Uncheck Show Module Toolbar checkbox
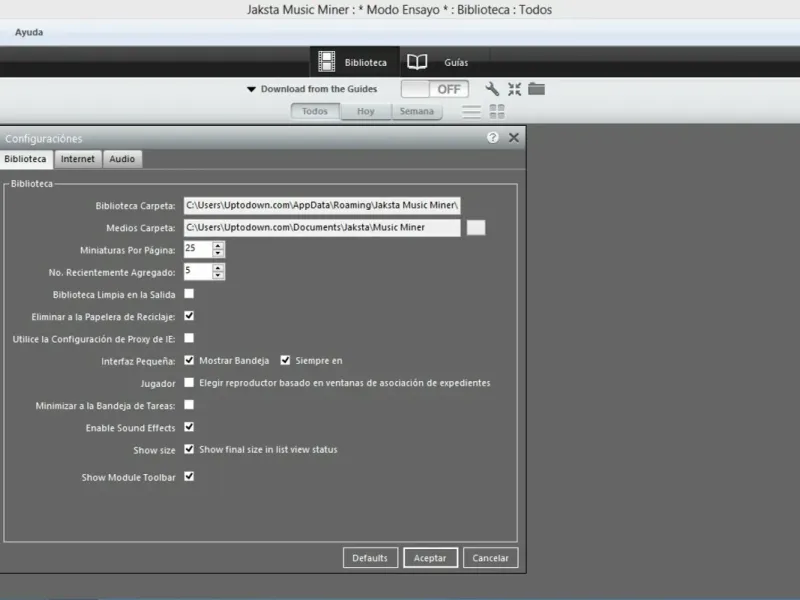The width and height of the screenshot is (800, 600). coord(189,477)
